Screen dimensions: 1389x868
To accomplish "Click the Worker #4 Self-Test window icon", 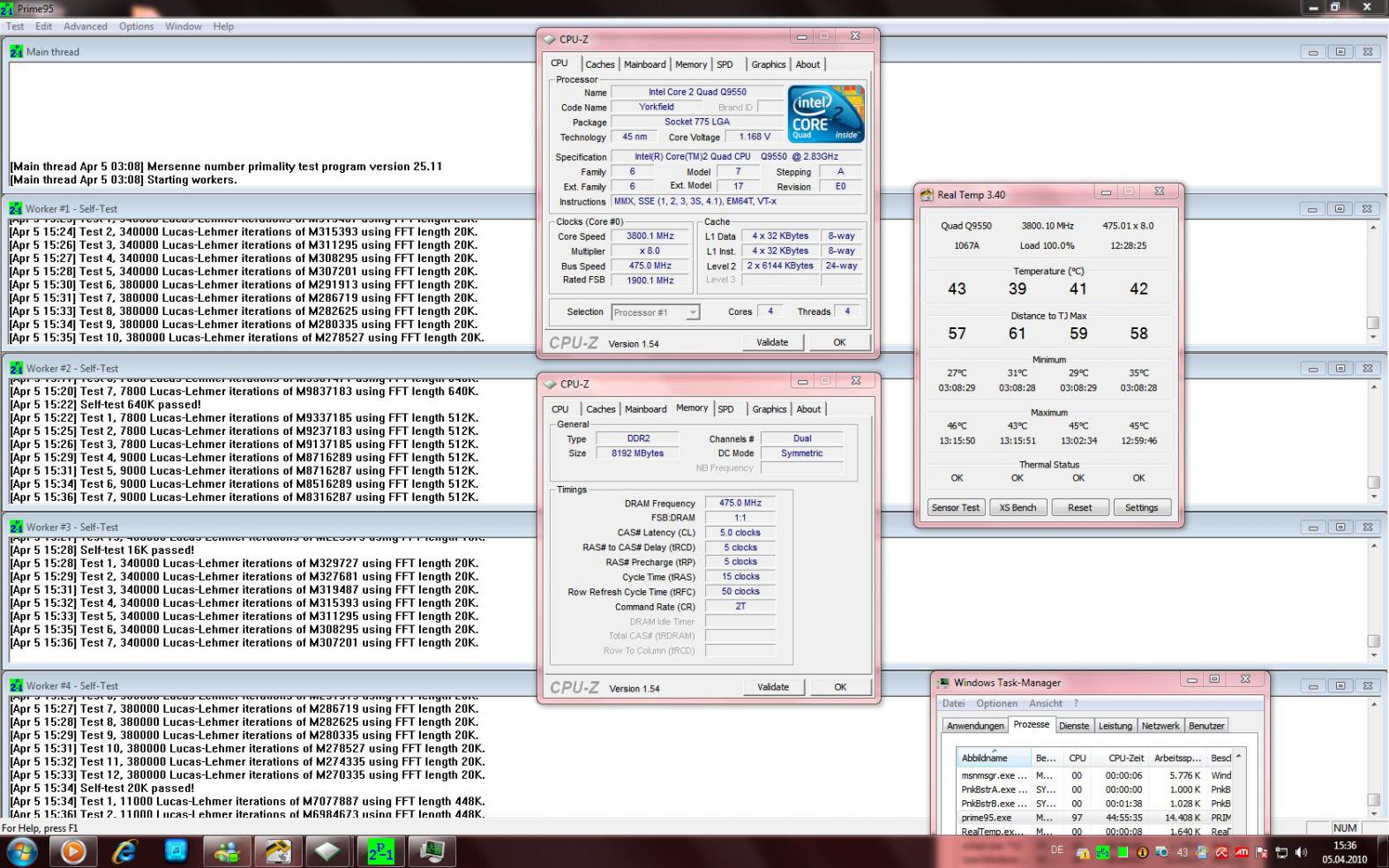I will coord(16,685).
